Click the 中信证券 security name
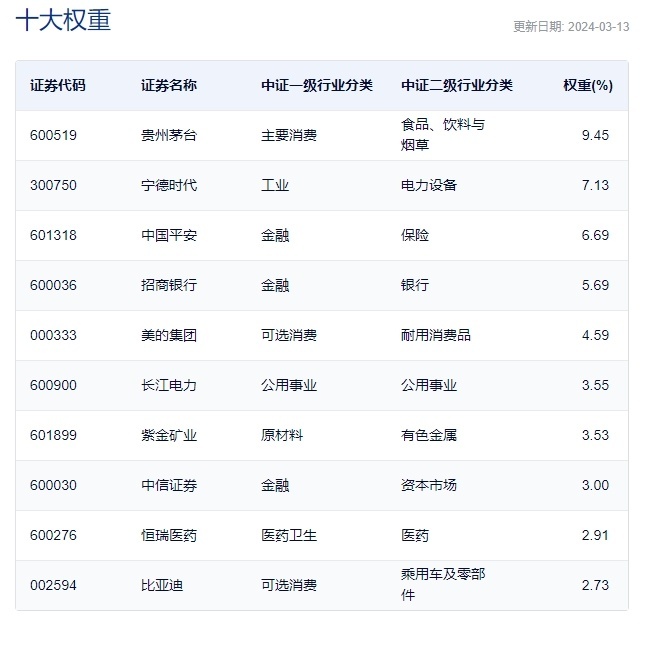661x652 pixels. pyautogui.click(x=169, y=486)
